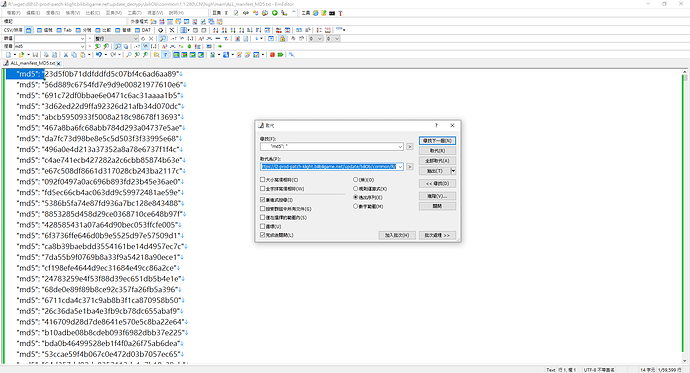Screen dimensions: 690x373
Task: Switch to the ALL_manifest_MD5.txt tab
Action: pyautogui.click(x=32, y=63)
